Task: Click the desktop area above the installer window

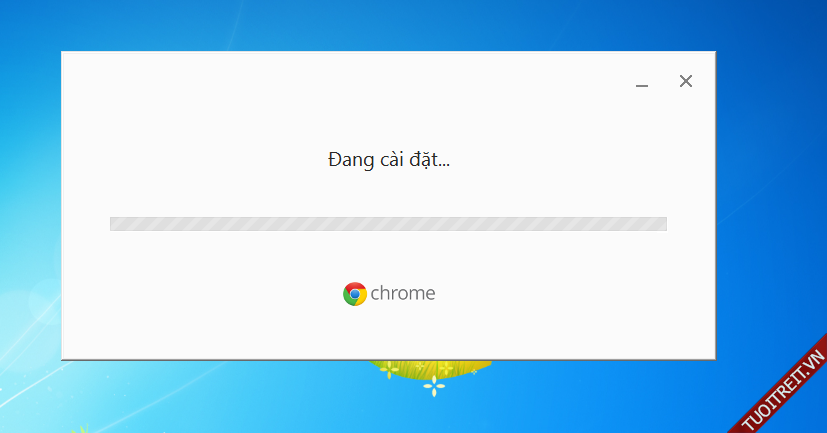Action: click(x=388, y=25)
